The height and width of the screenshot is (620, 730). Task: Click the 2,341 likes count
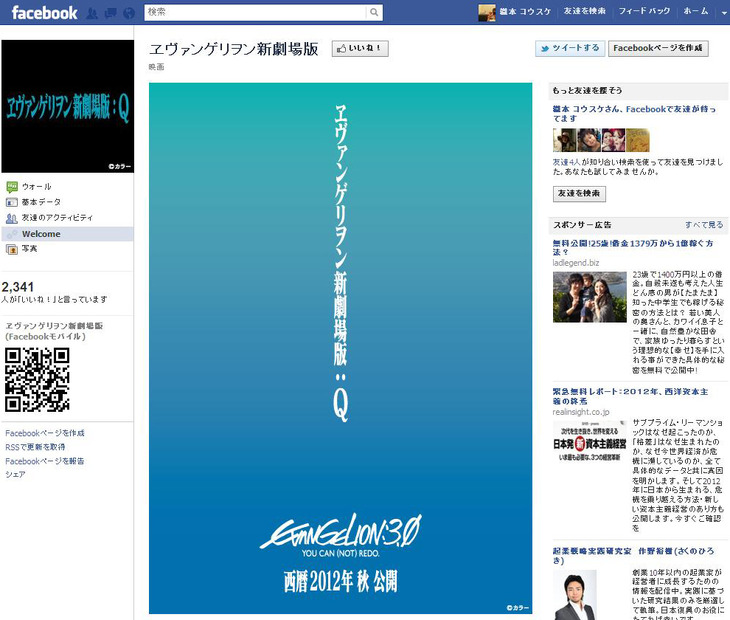18,287
